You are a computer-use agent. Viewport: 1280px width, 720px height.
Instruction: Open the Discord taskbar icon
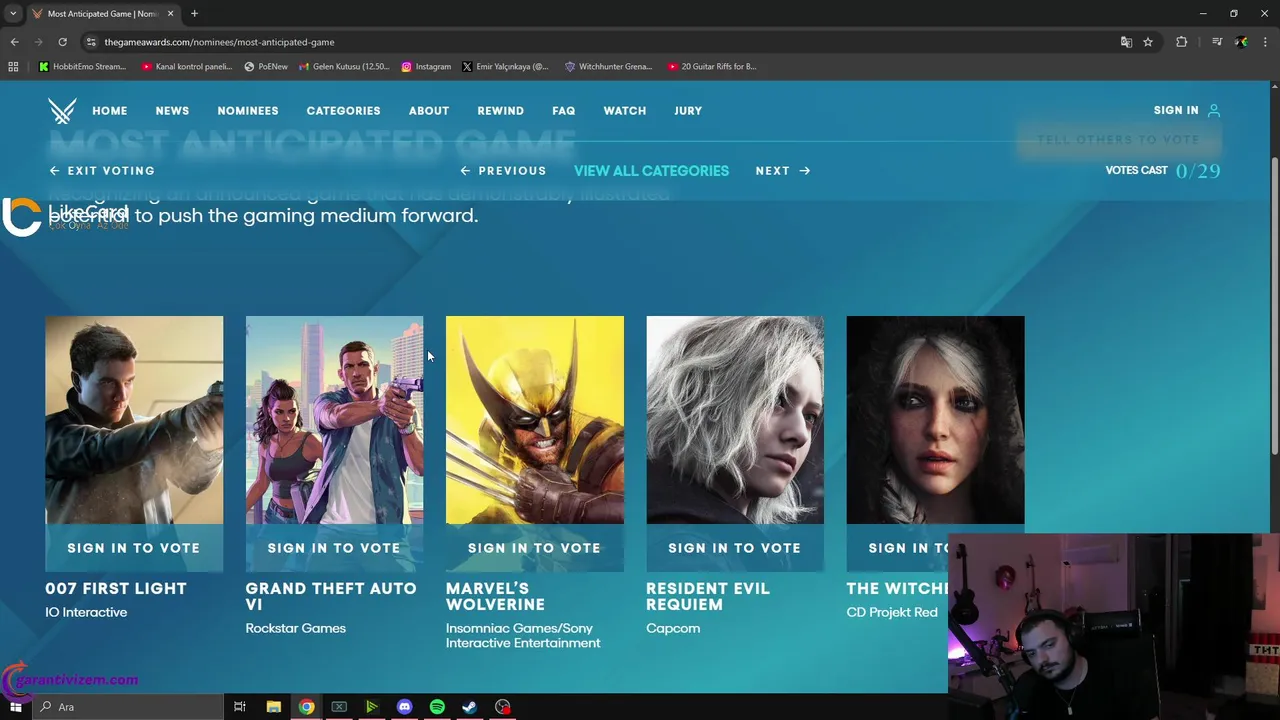tap(404, 707)
